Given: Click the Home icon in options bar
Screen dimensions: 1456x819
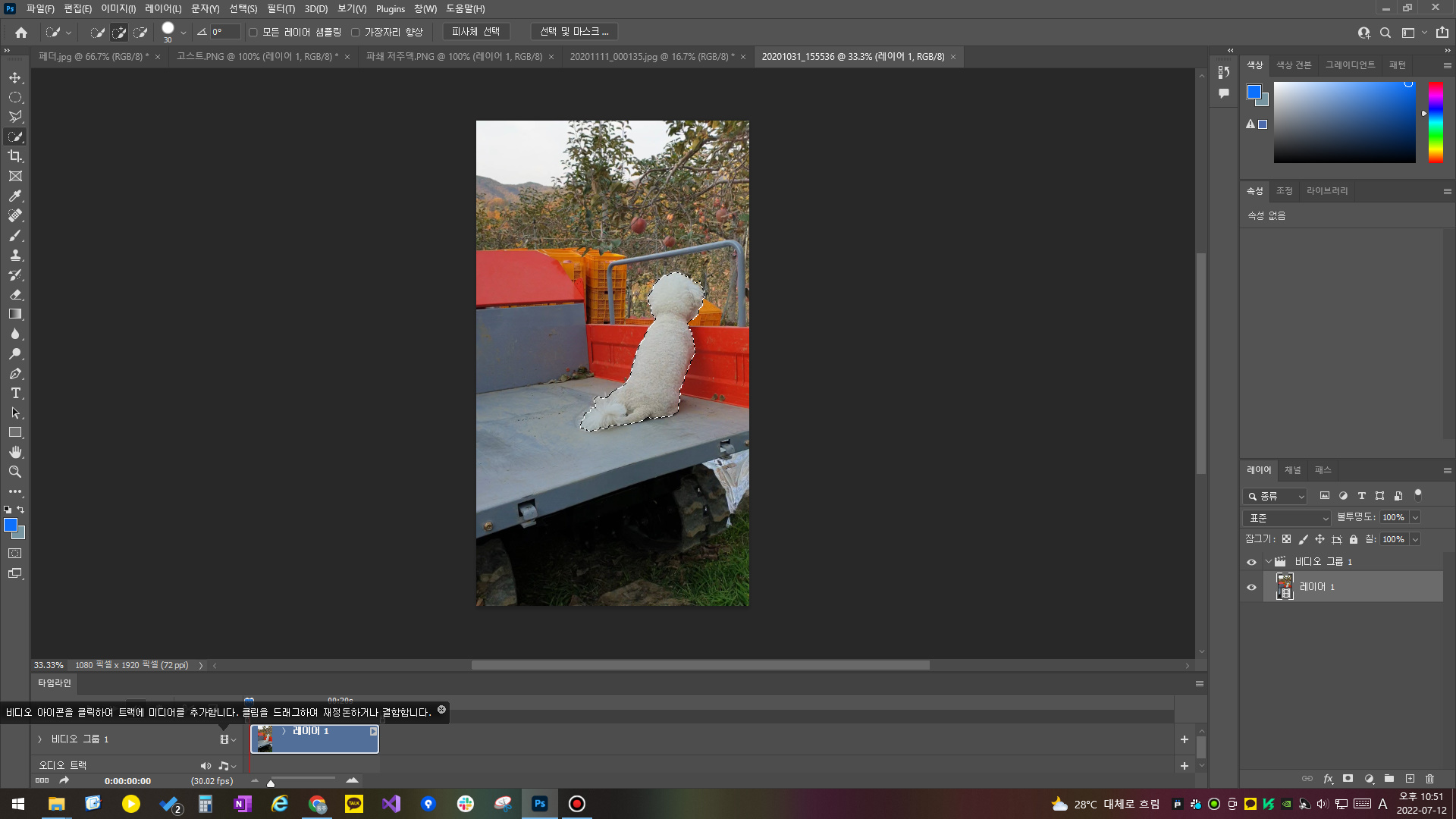Looking at the screenshot, I should (21, 32).
